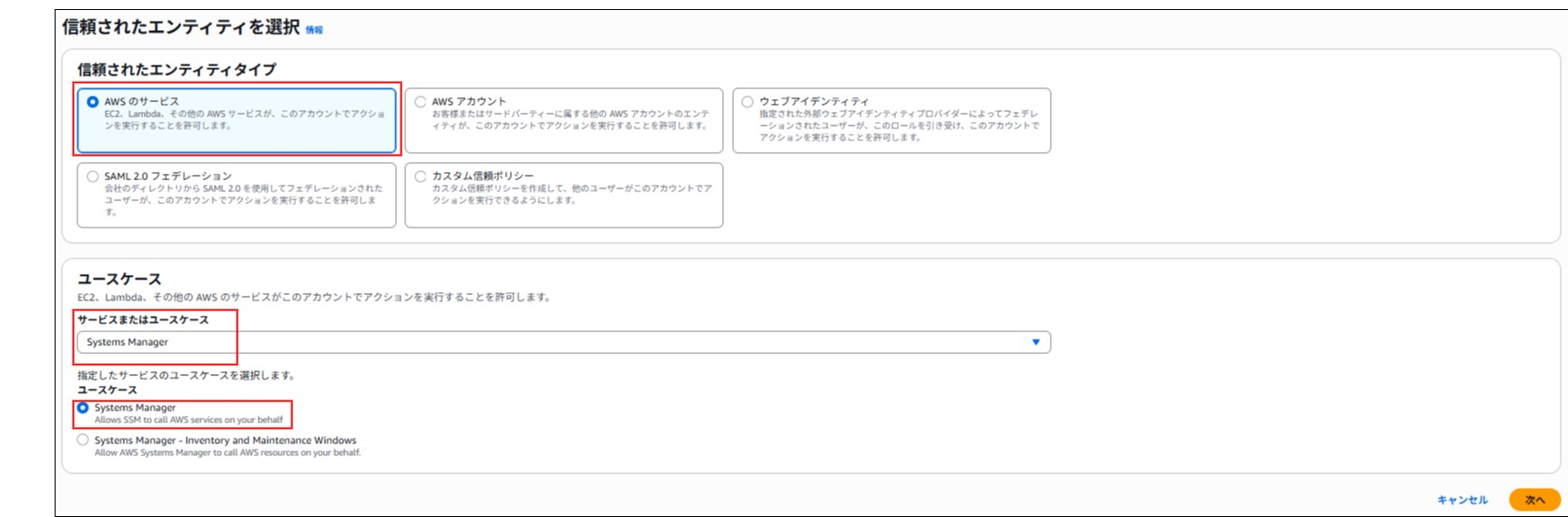Select the Systems Manager use case radio

[x=83, y=408]
